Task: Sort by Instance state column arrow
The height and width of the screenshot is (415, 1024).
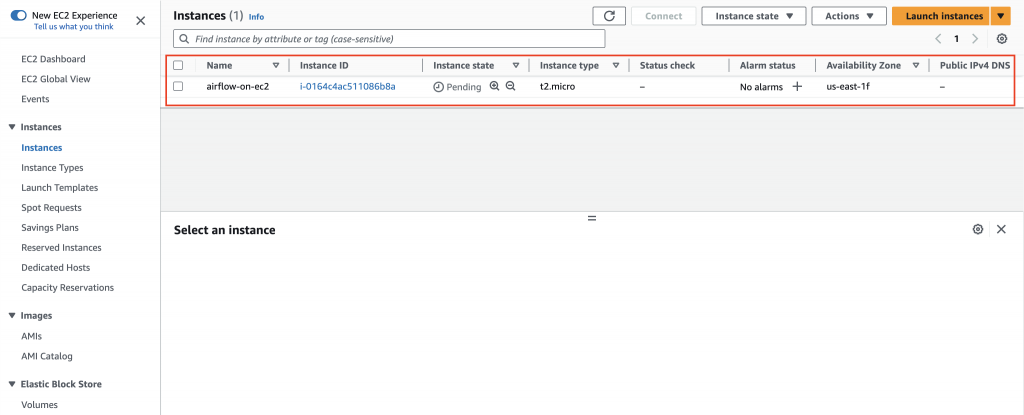Action: click(516, 65)
